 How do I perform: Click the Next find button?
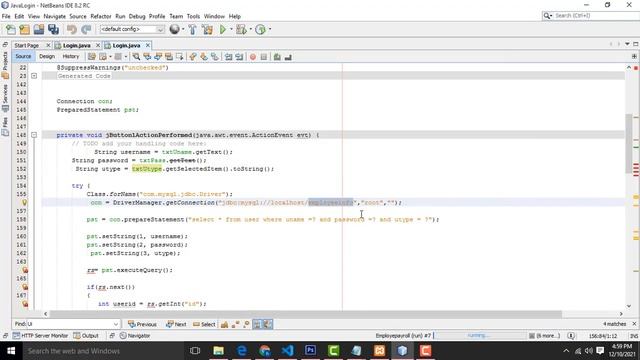click(x=176, y=324)
